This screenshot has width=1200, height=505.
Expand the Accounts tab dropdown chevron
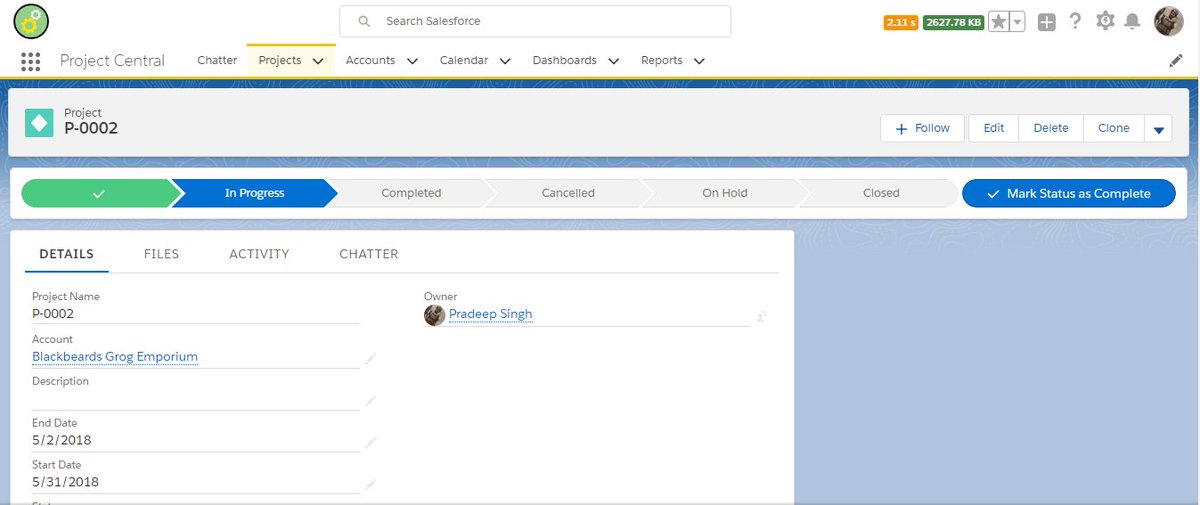412,61
